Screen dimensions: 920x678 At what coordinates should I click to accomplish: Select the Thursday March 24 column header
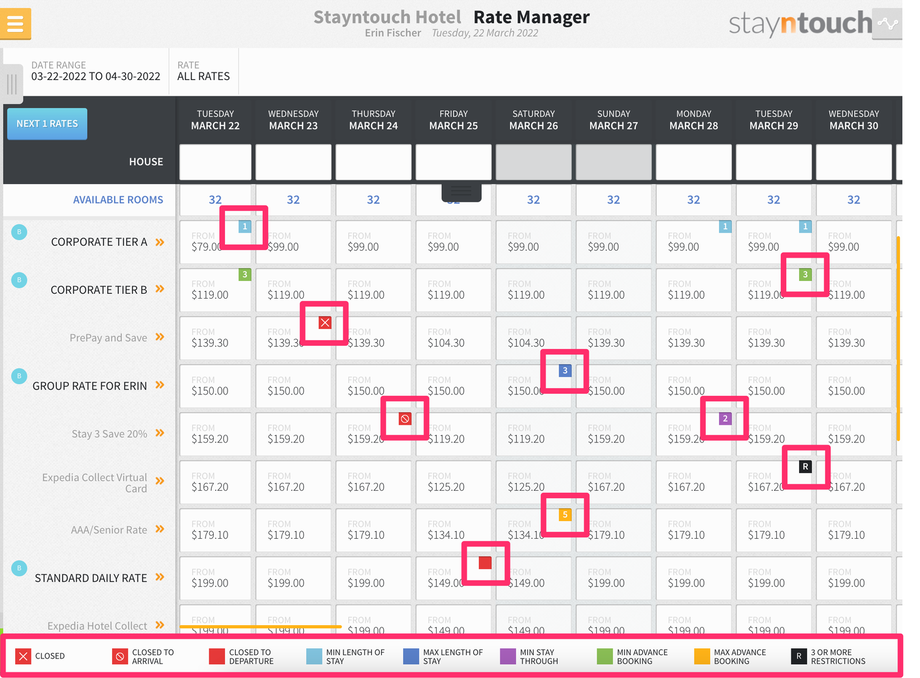(373, 120)
